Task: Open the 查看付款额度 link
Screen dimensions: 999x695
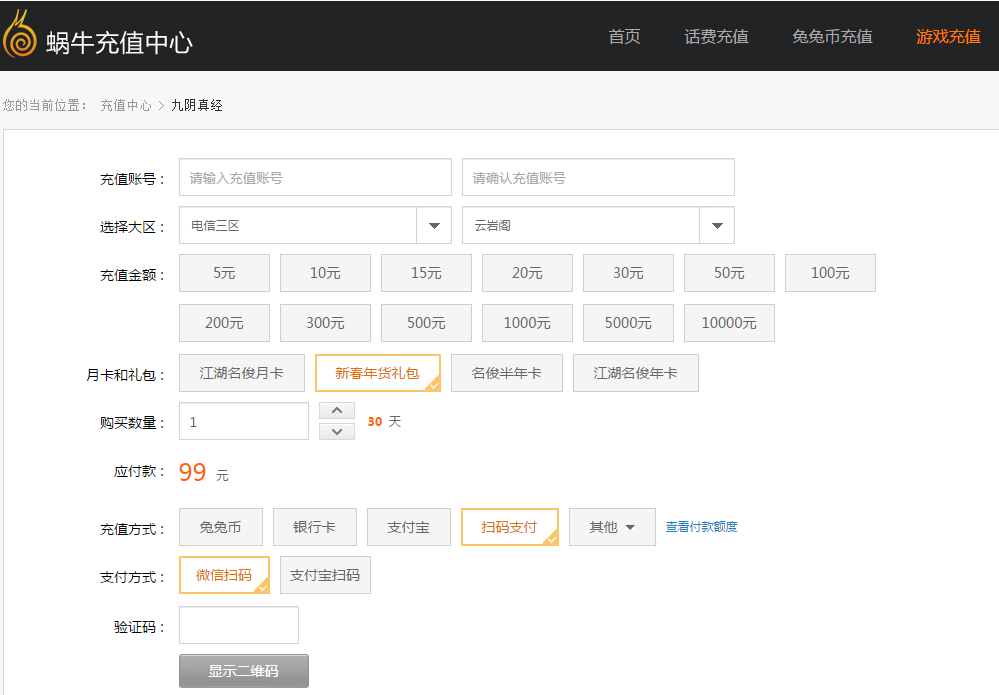Action: [701, 527]
